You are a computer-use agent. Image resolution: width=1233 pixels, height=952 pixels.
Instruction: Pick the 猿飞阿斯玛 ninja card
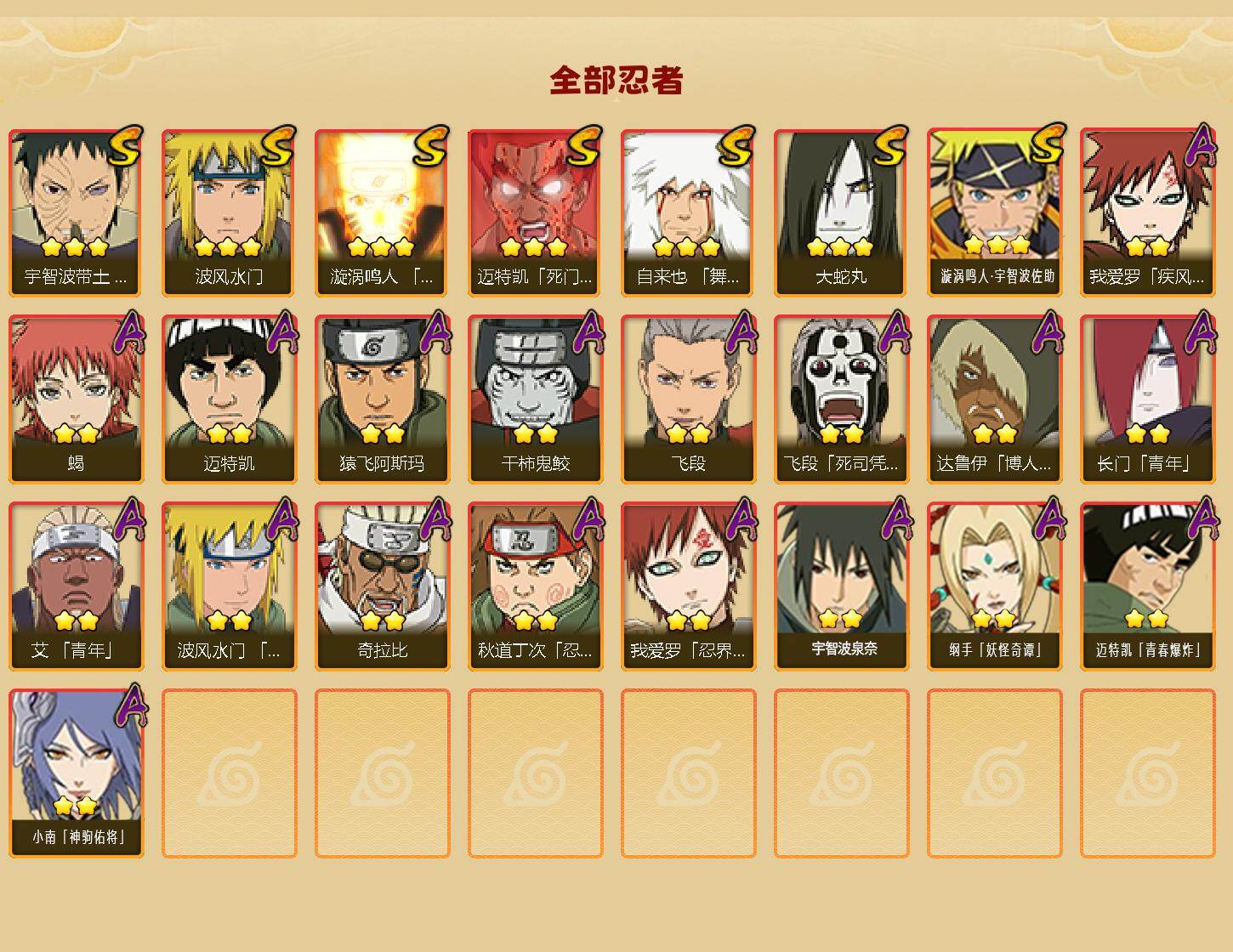pyautogui.click(x=382, y=399)
